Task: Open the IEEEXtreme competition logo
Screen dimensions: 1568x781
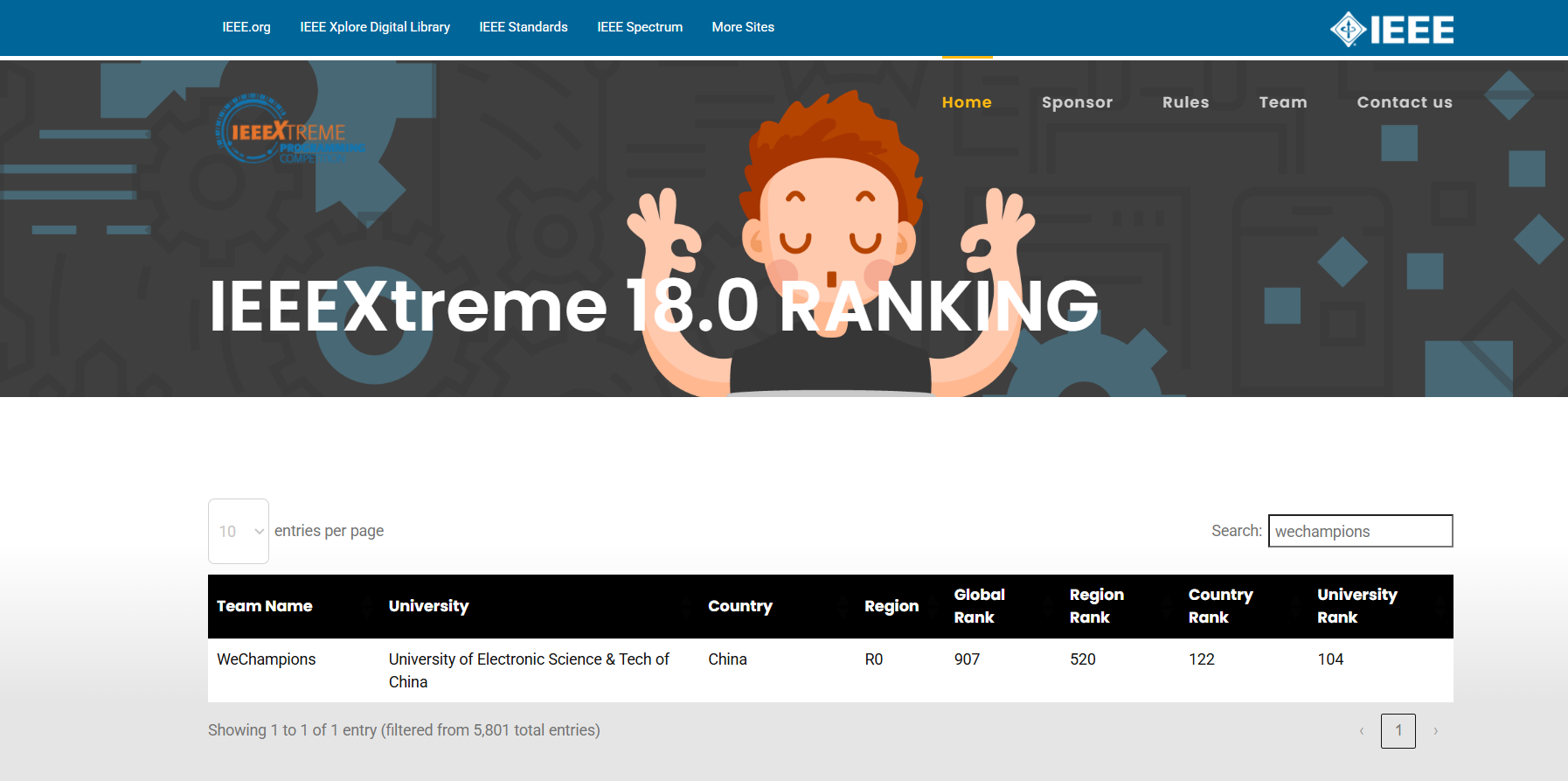Action: pos(290,130)
